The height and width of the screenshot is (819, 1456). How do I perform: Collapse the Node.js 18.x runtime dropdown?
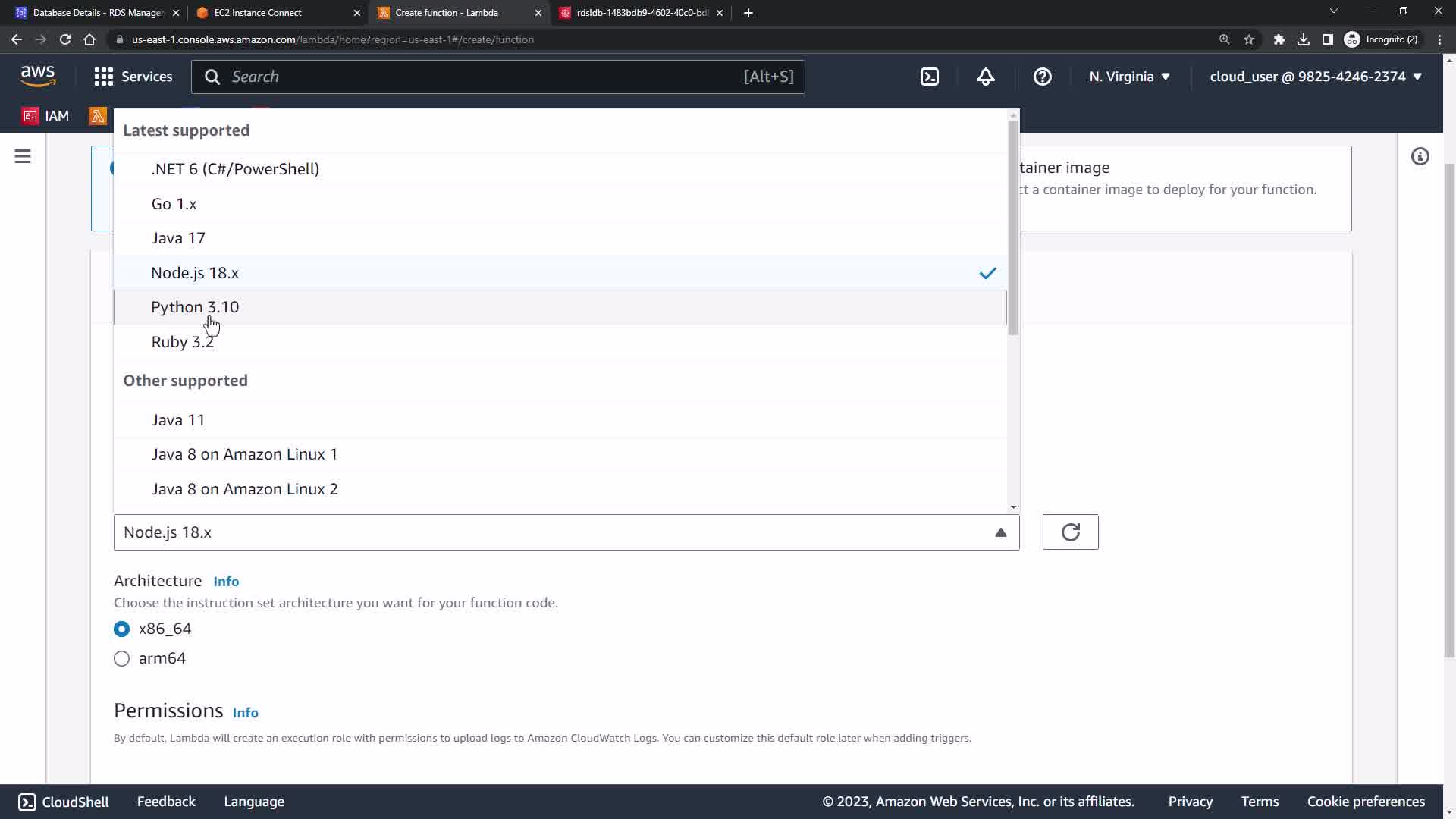pos(566,532)
